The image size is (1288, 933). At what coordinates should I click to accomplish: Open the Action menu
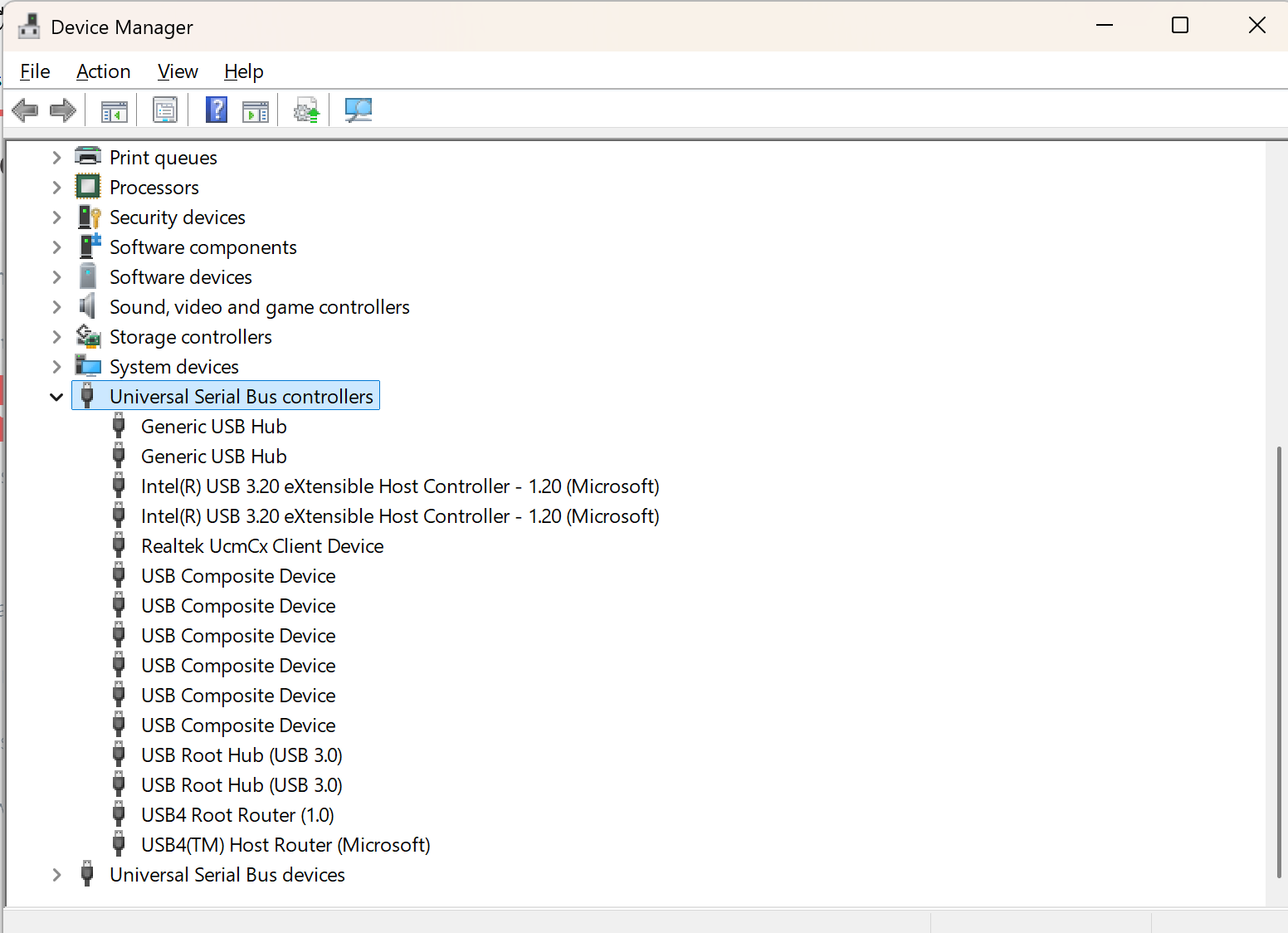coord(104,71)
